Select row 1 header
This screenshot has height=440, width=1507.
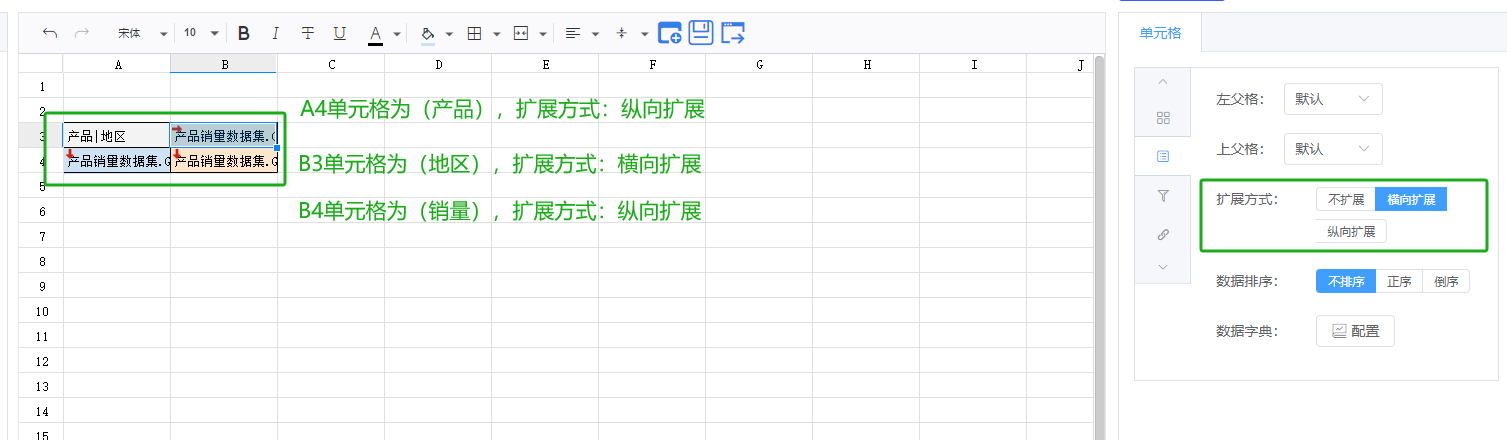pyautogui.click(x=41, y=86)
